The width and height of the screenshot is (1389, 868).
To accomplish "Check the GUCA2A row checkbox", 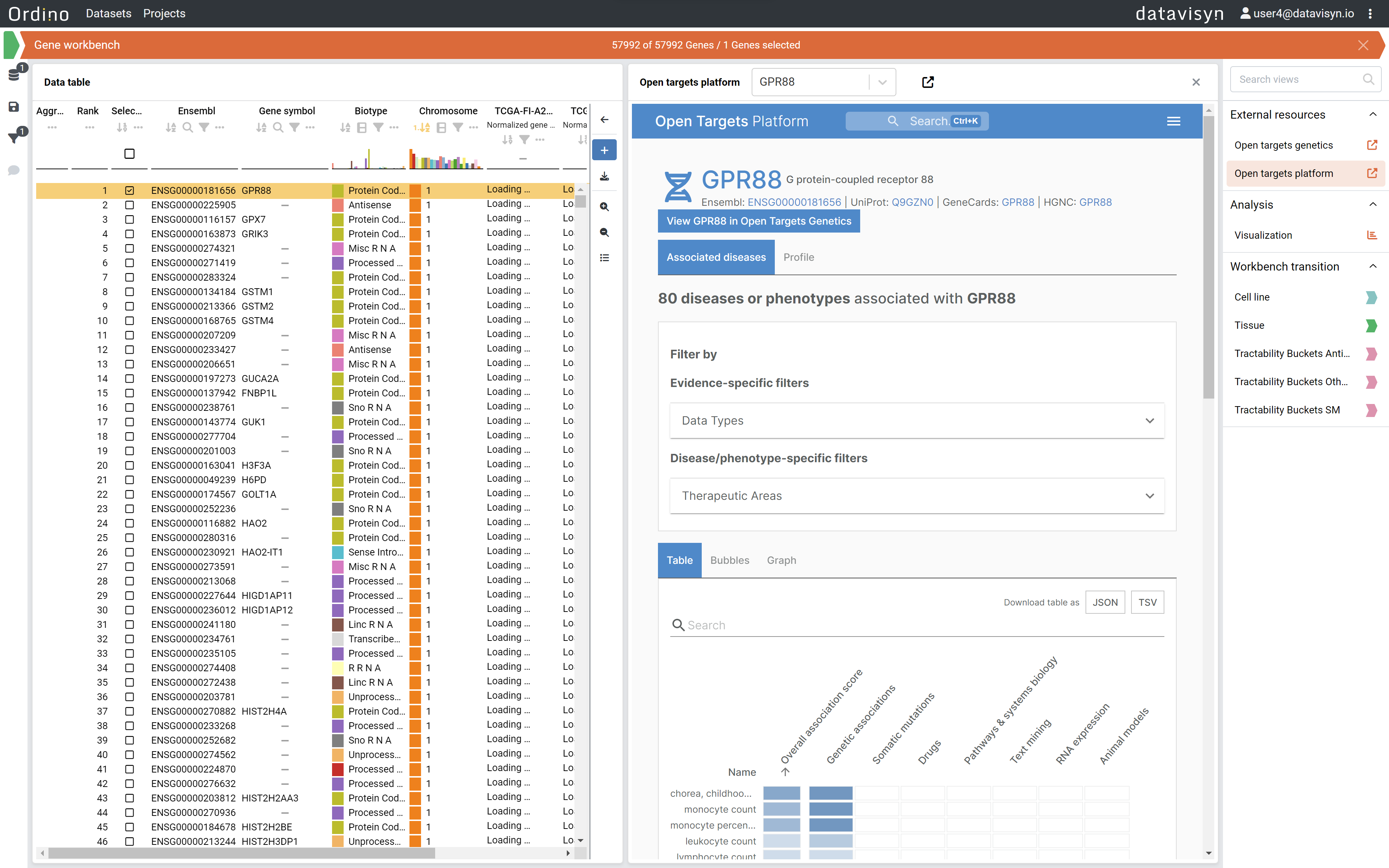I will [130, 378].
